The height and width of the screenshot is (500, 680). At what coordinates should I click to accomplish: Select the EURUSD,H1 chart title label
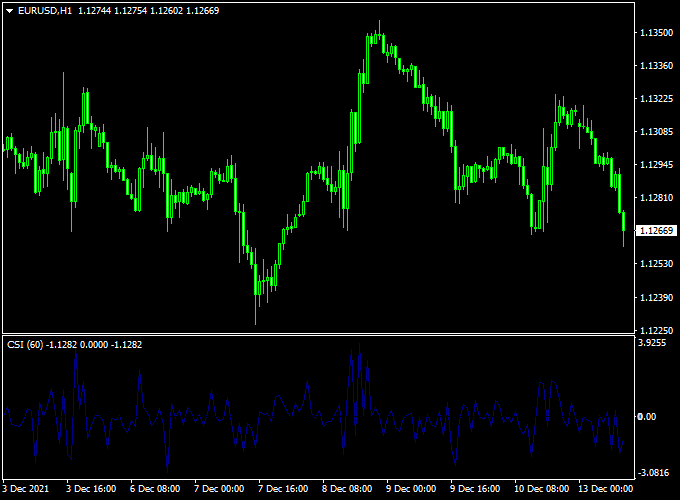45,11
